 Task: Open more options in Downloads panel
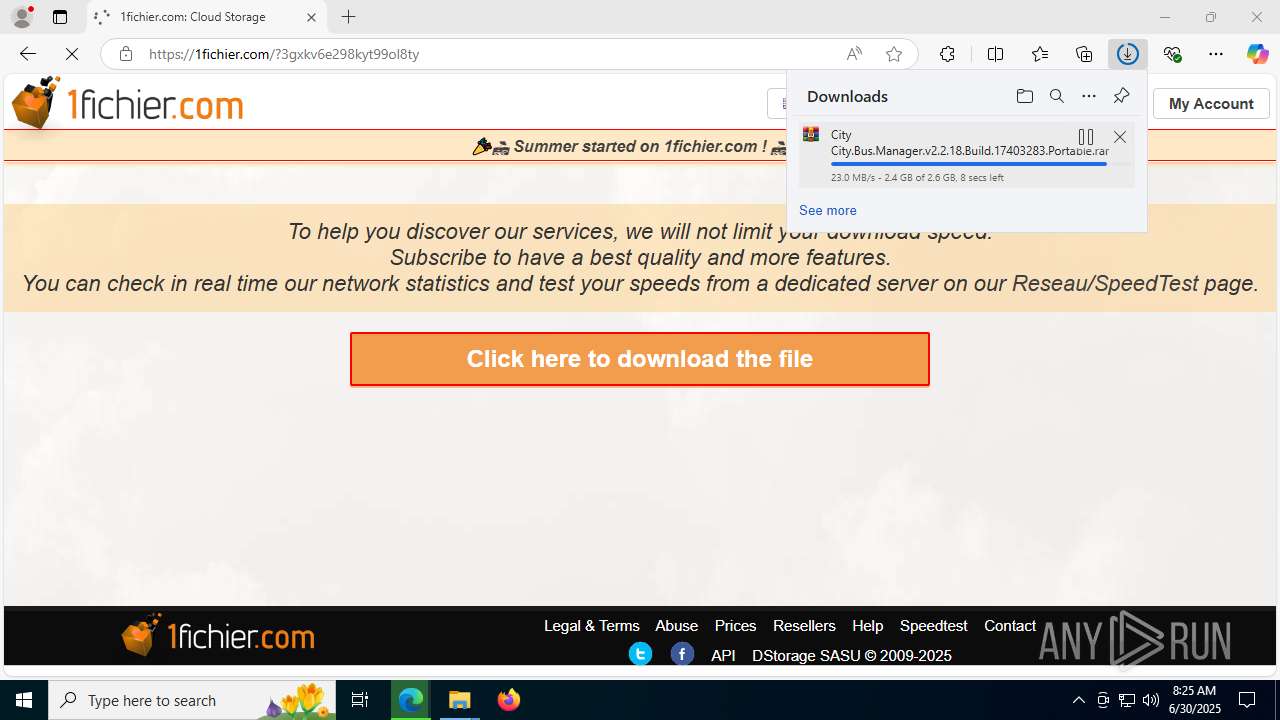click(1089, 96)
